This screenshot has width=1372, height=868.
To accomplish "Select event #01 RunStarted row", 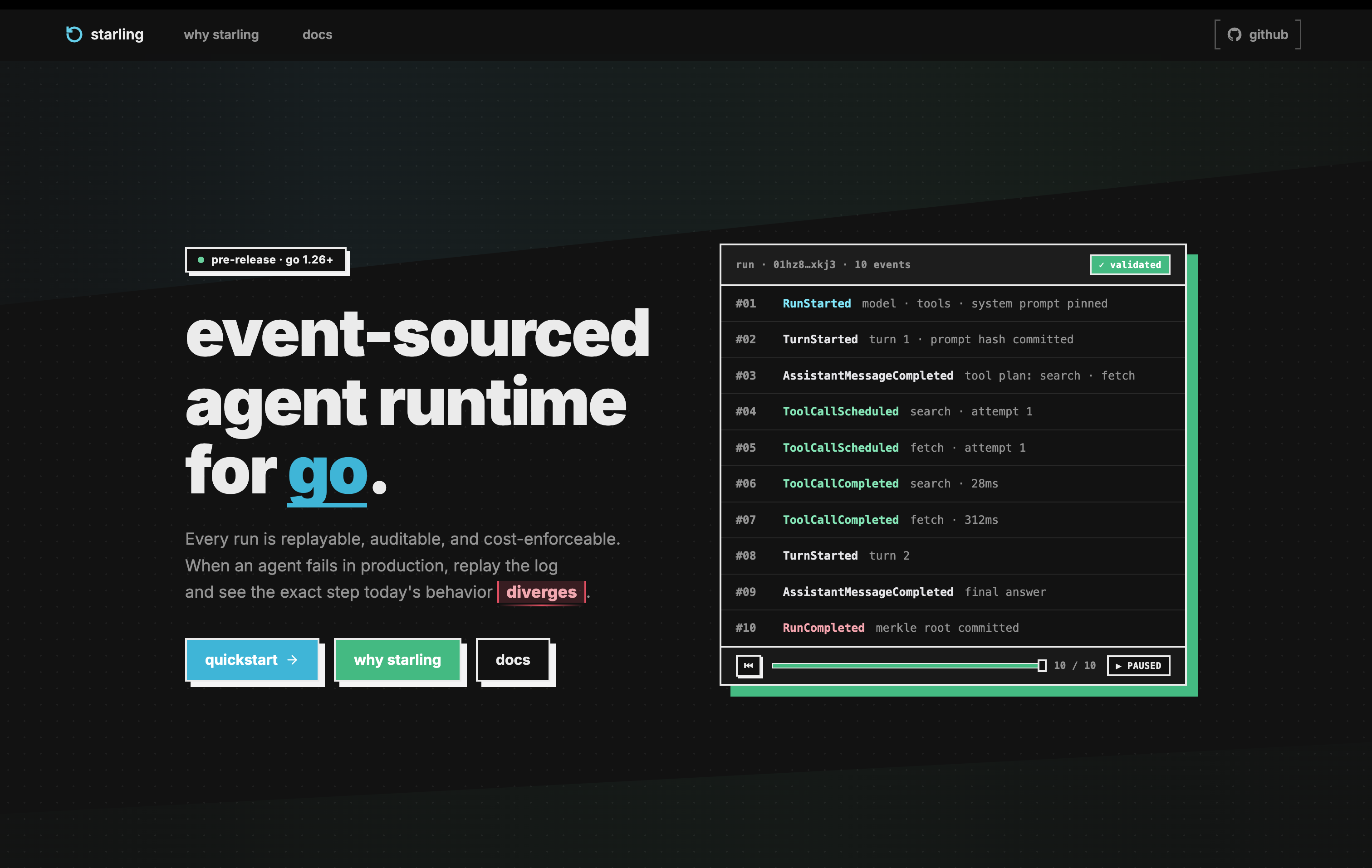I will pyautogui.click(x=953, y=303).
